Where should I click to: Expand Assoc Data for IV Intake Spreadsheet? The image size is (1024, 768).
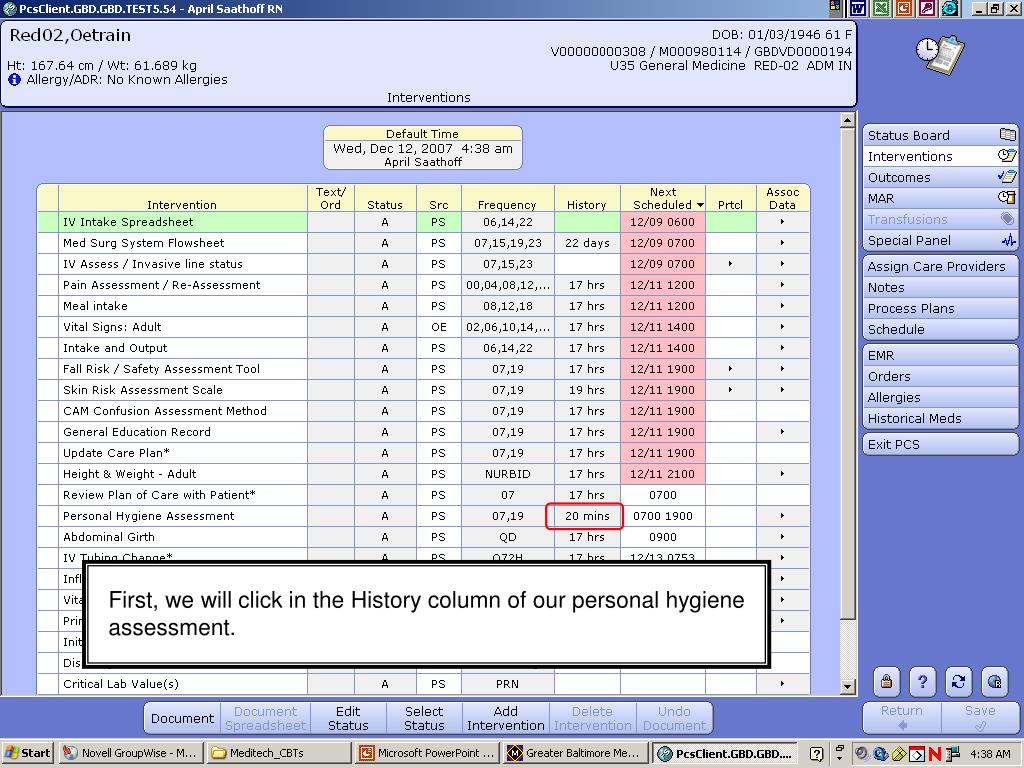click(x=782, y=222)
